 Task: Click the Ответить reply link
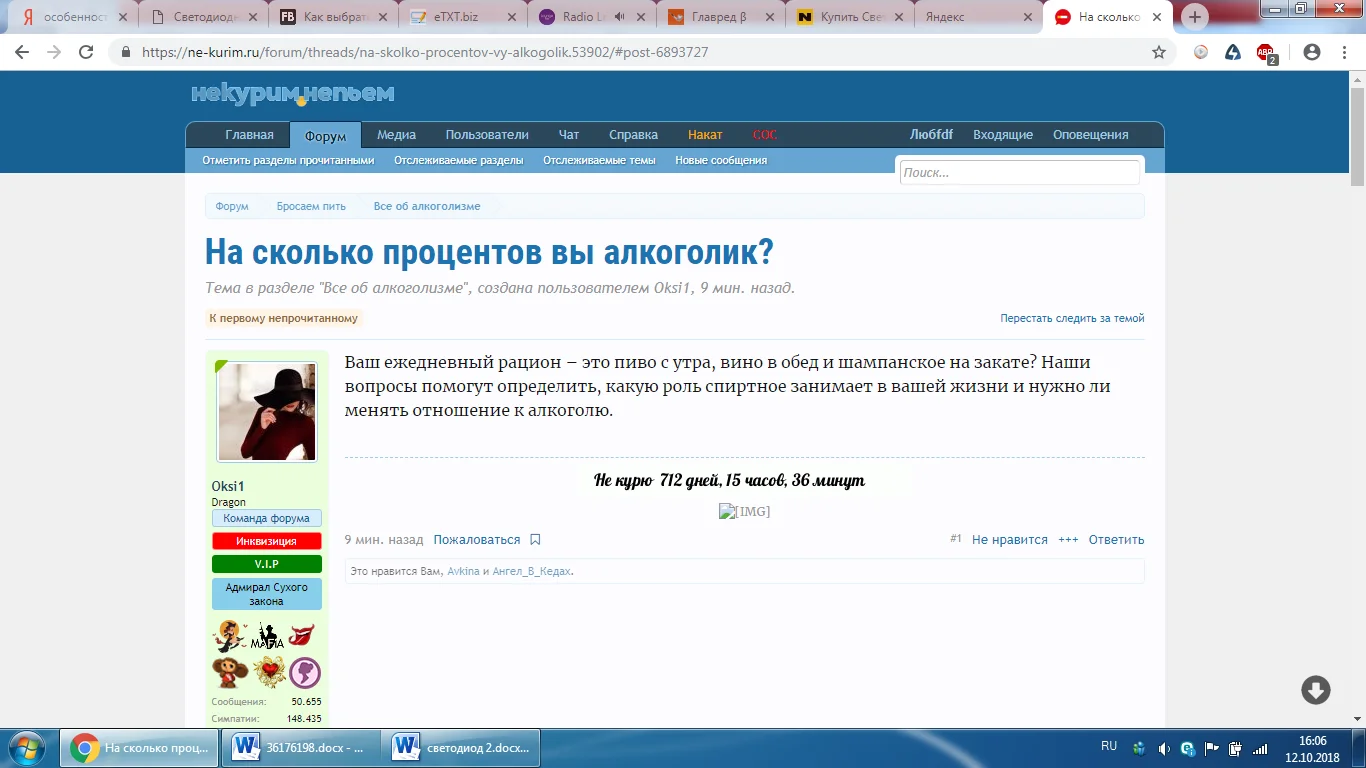tap(1116, 540)
